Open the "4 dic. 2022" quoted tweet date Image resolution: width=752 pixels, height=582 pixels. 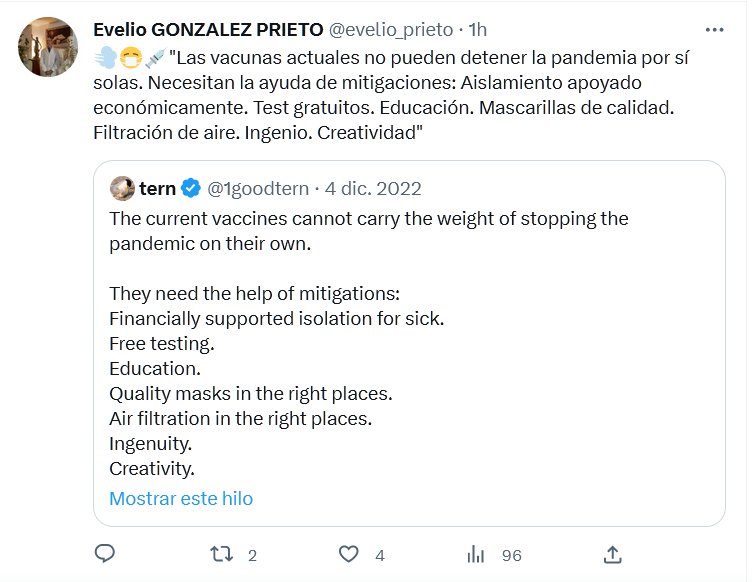373,188
